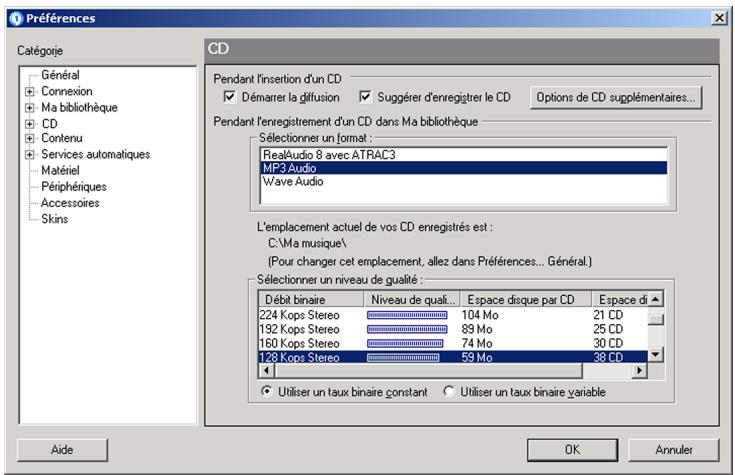Image resolution: width=735 pixels, height=475 pixels.
Task: Choose RealAudio 8 avec ATRAC3 format
Action: click(x=316, y=155)
